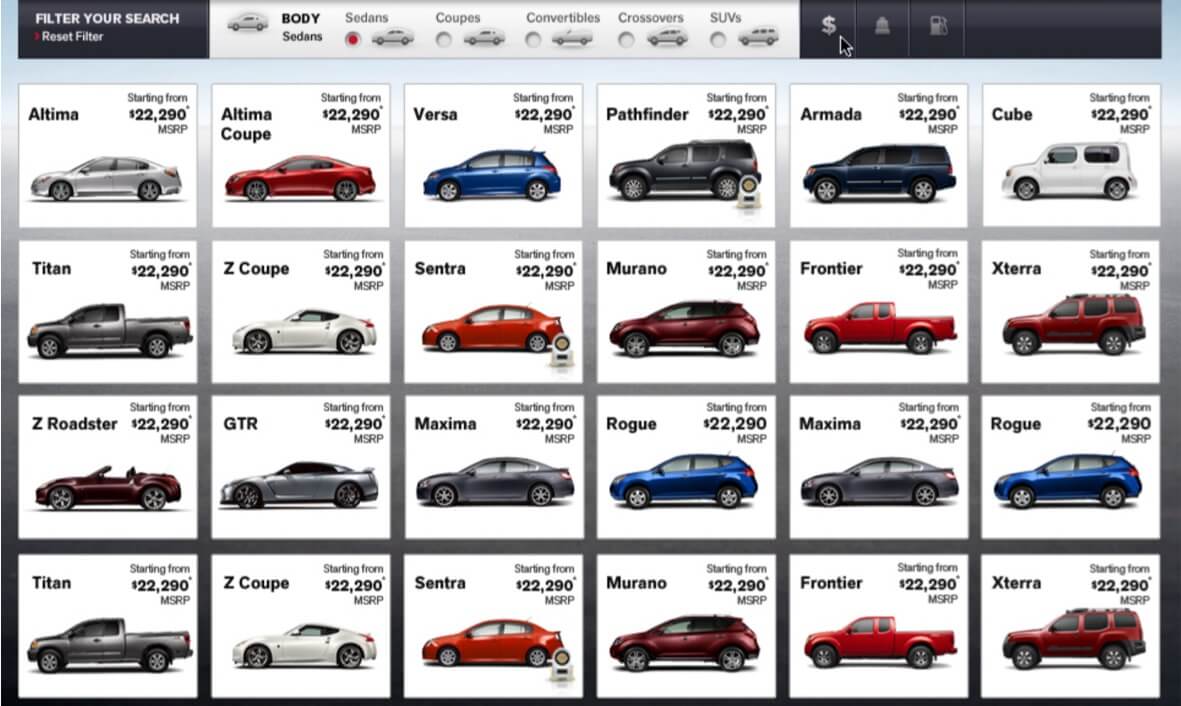Screen dimensions: 1181x706
Task: Click the $22,290 price on Versa card
Action: tap(544, 115)
